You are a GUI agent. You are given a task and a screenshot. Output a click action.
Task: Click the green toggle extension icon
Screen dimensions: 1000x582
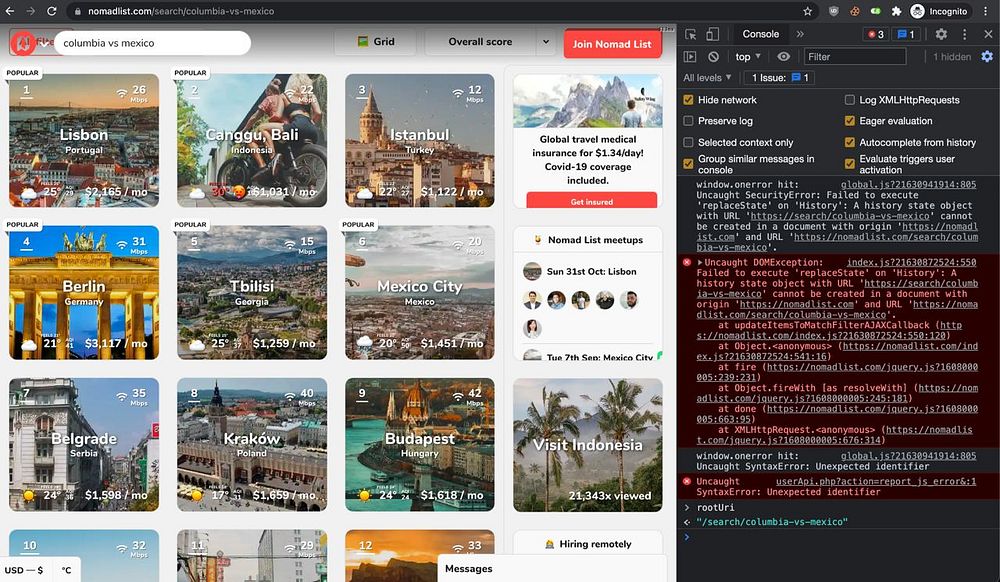[x=876, y=11]
